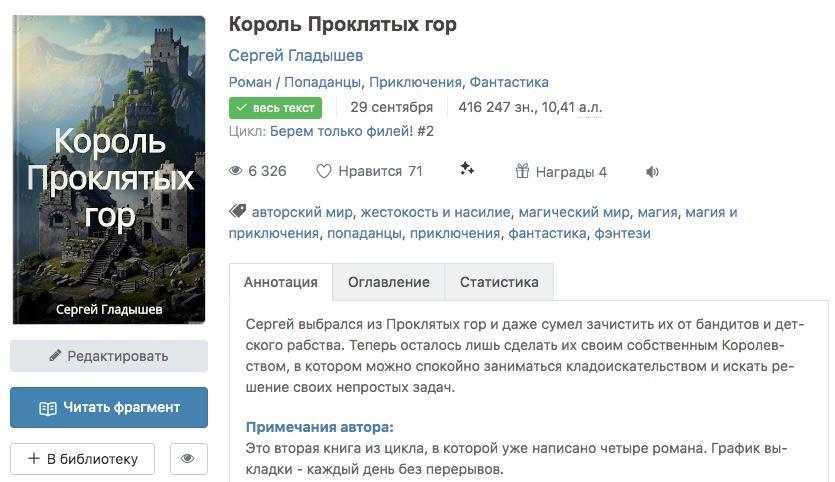Open the Оглавление tab

389,282
